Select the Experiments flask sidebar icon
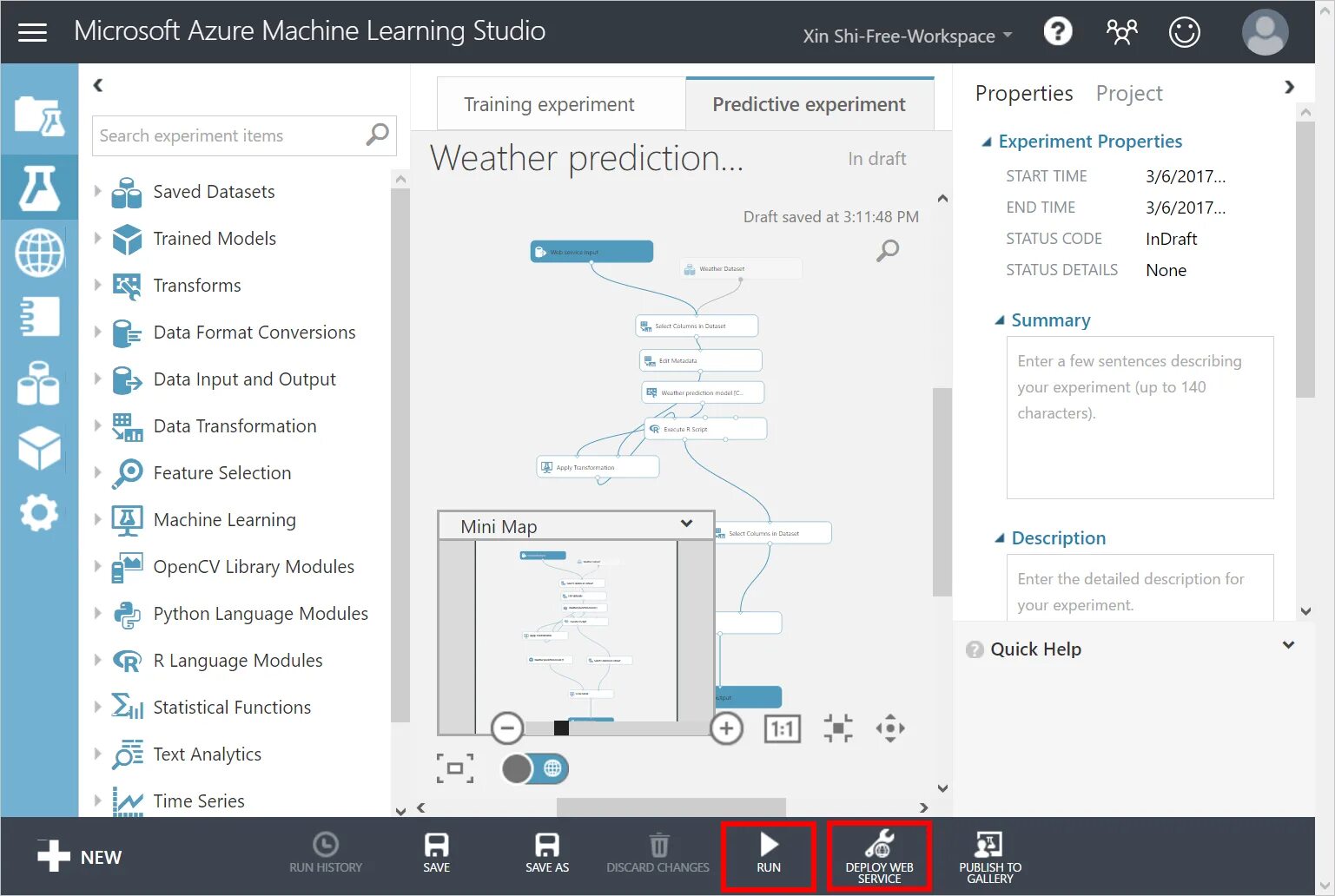The width and height of the screenshot is (1335, 896). click(39, 188)
